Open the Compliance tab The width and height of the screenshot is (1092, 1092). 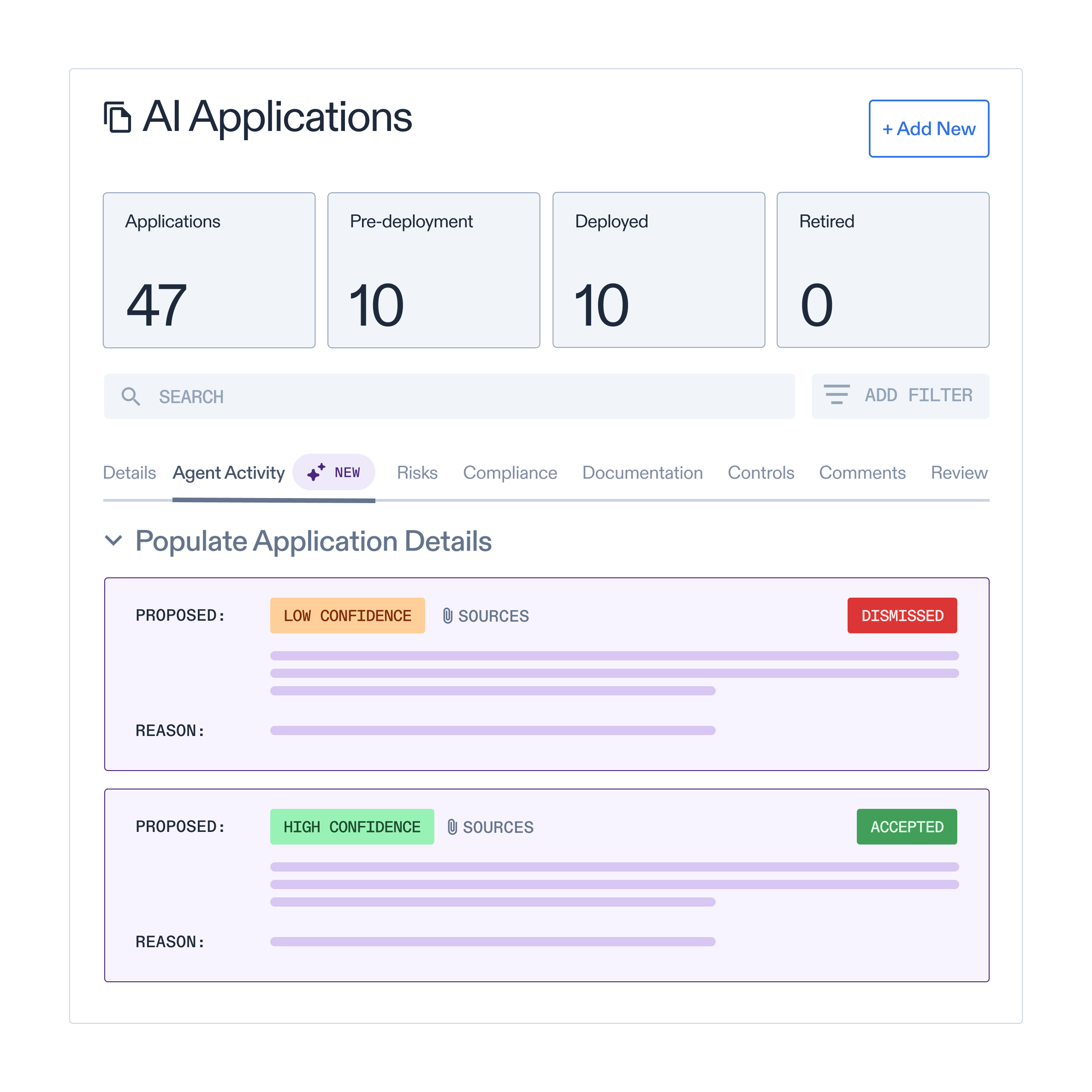point(510,473)
